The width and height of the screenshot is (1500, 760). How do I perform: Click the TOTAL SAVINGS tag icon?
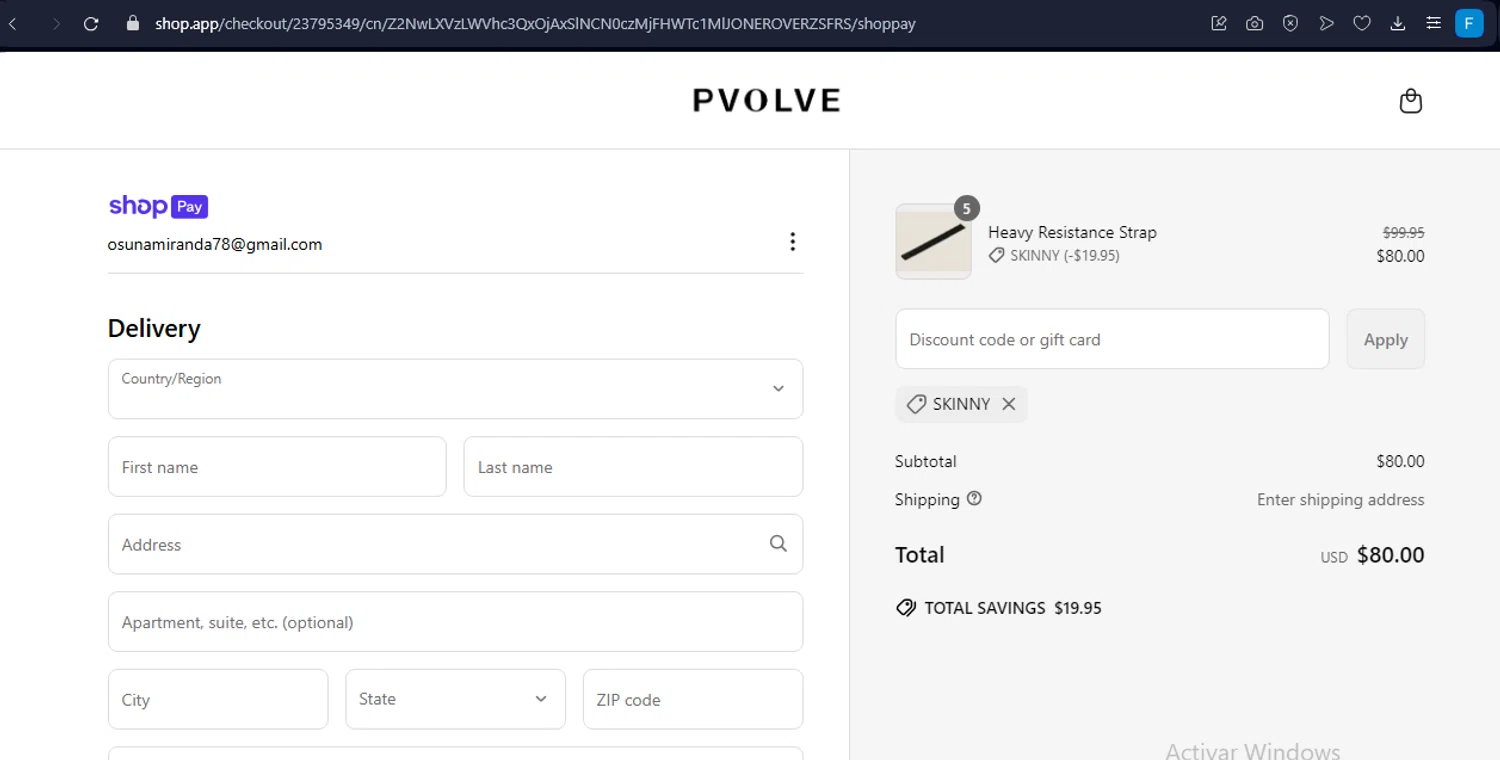pyautogui.click(x=906, y=608)
